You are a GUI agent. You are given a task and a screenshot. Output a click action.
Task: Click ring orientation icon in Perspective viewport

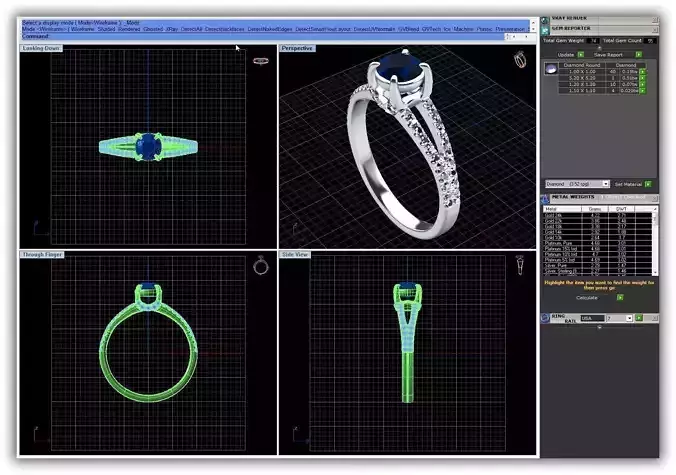point(520,59)
